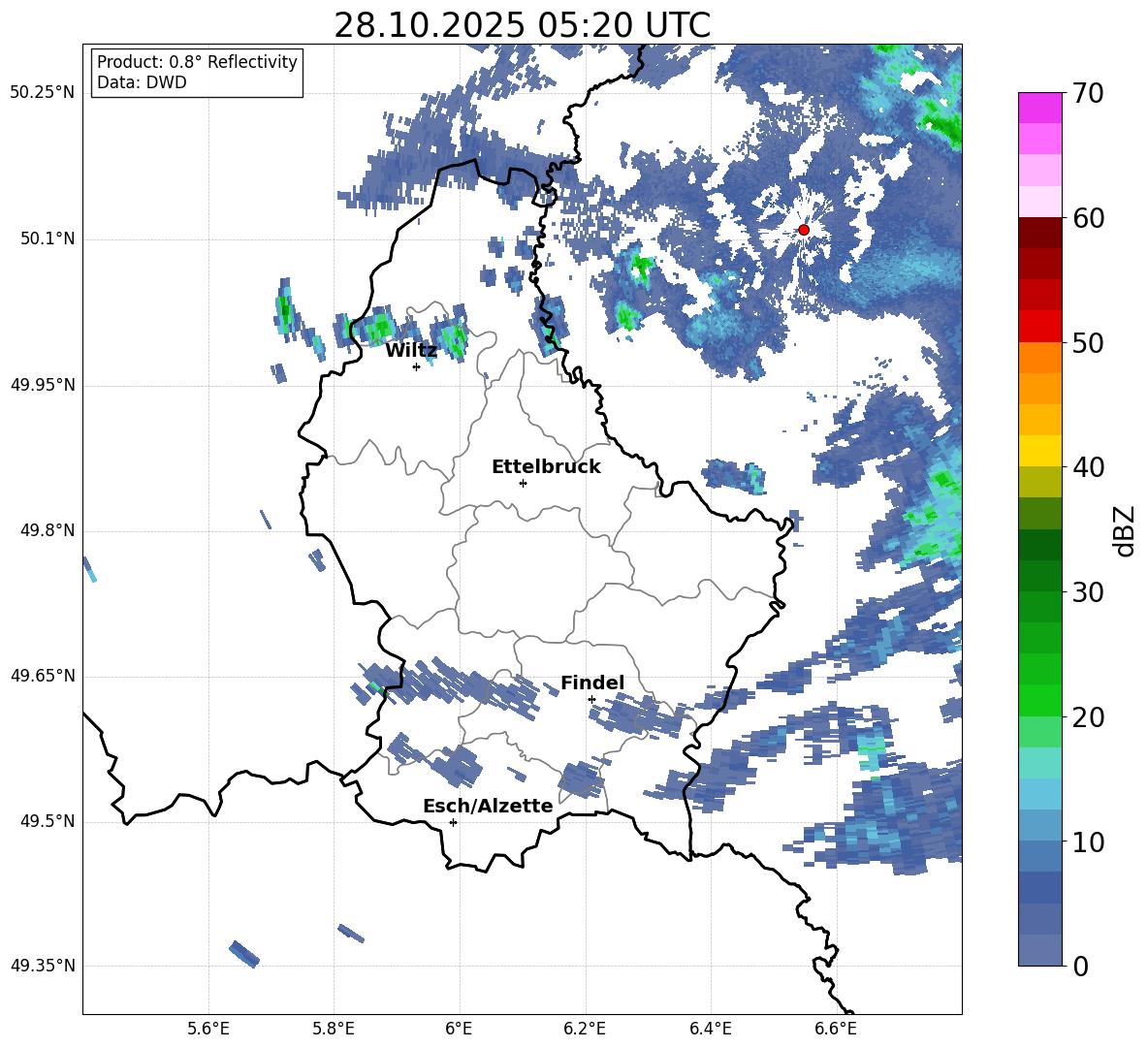Click the Wiltz city label
1148x1048 pixels.
coord(411,351)
